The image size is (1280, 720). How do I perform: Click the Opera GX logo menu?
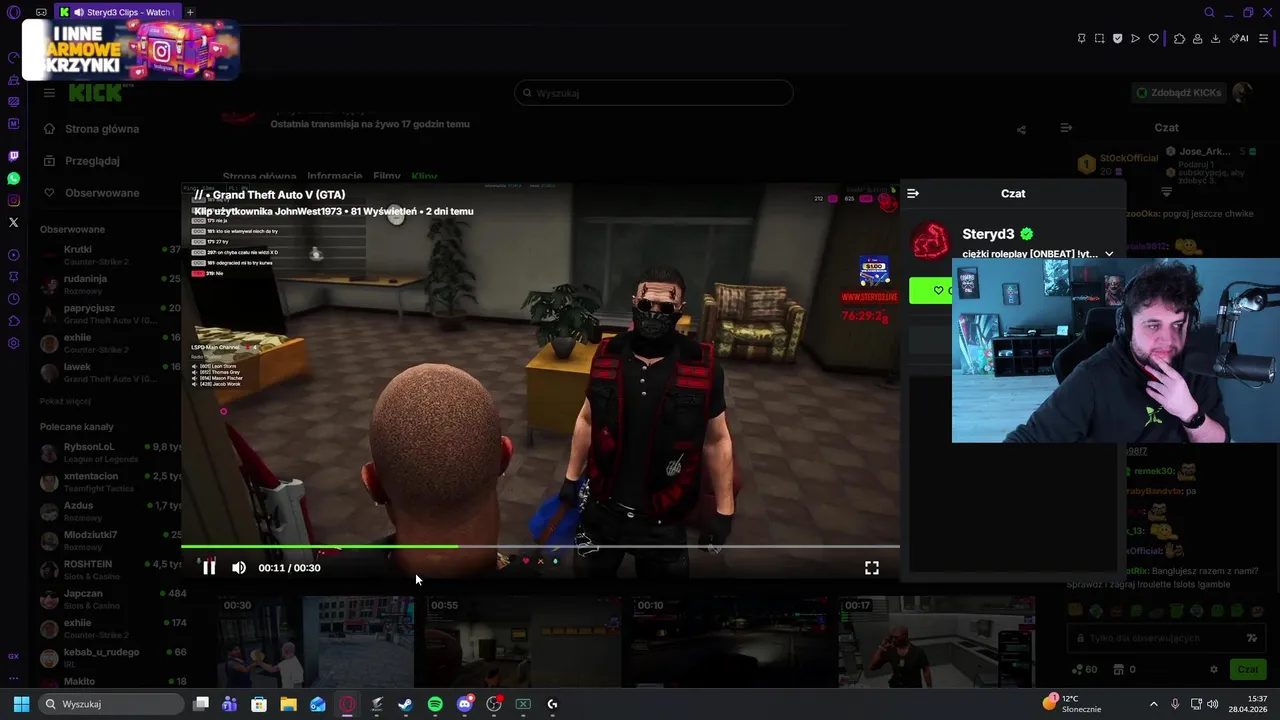tap(13, 12)
